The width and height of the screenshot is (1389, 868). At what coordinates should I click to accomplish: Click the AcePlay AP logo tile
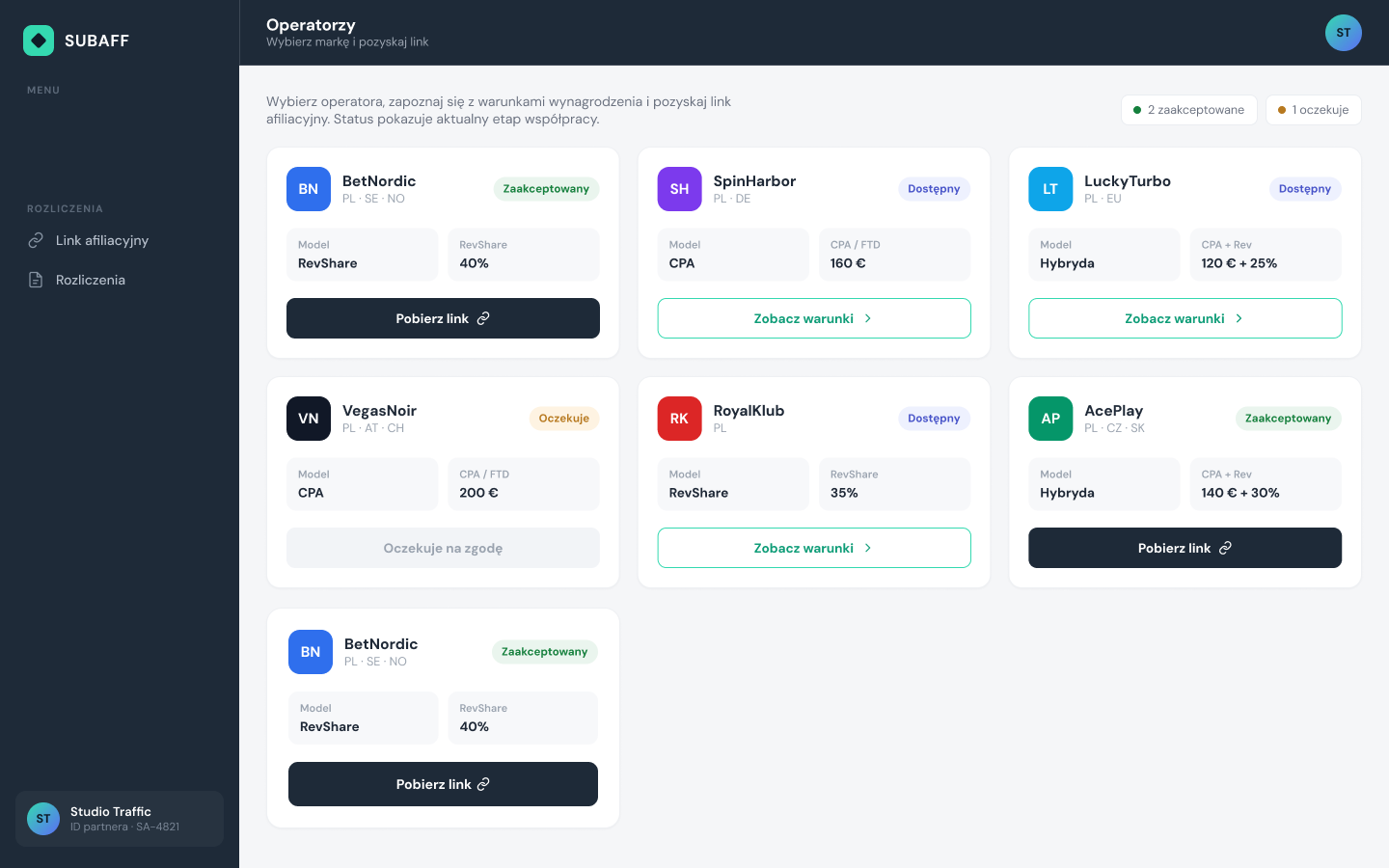coord(1050,419)
